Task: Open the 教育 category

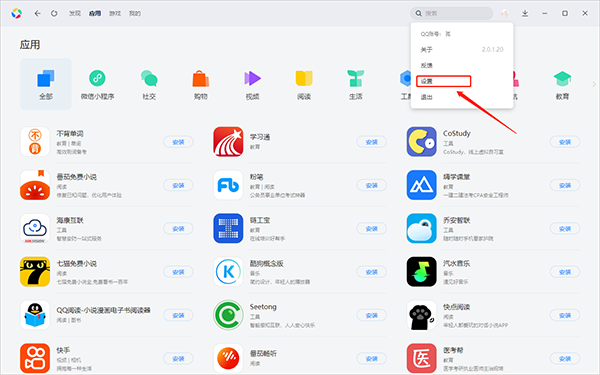Action: 562,85
